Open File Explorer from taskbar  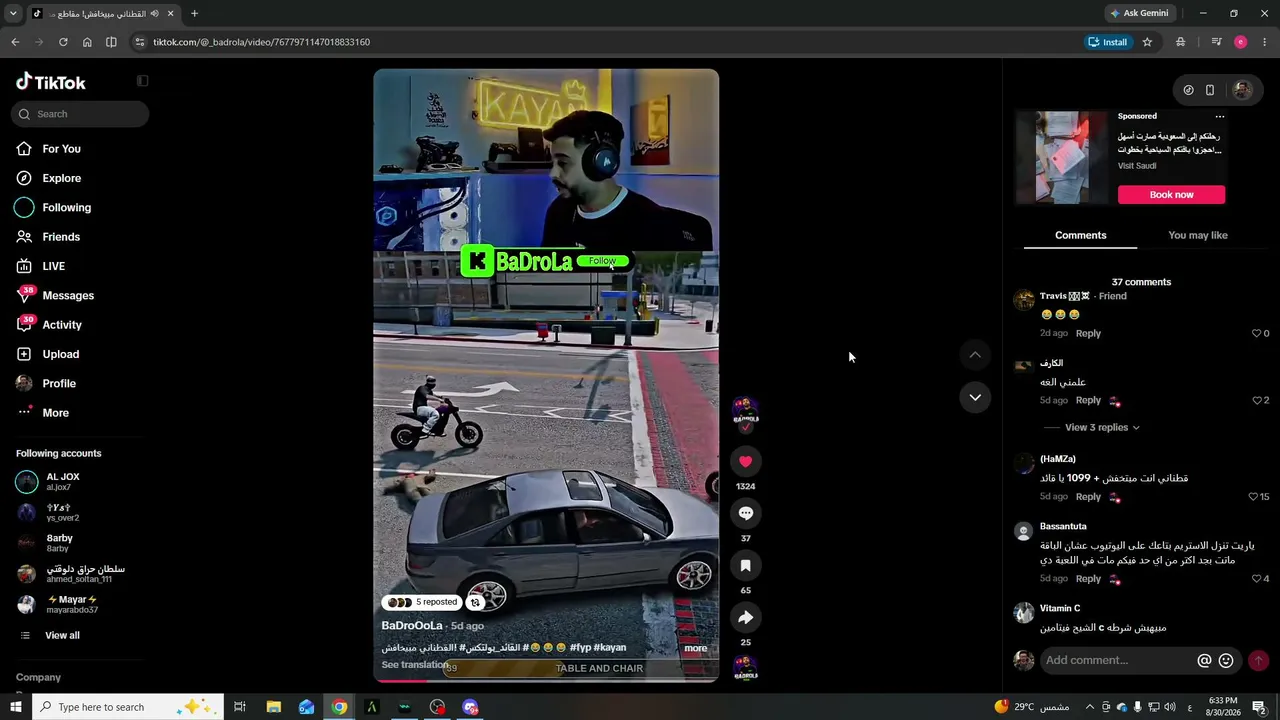(273, 707)
